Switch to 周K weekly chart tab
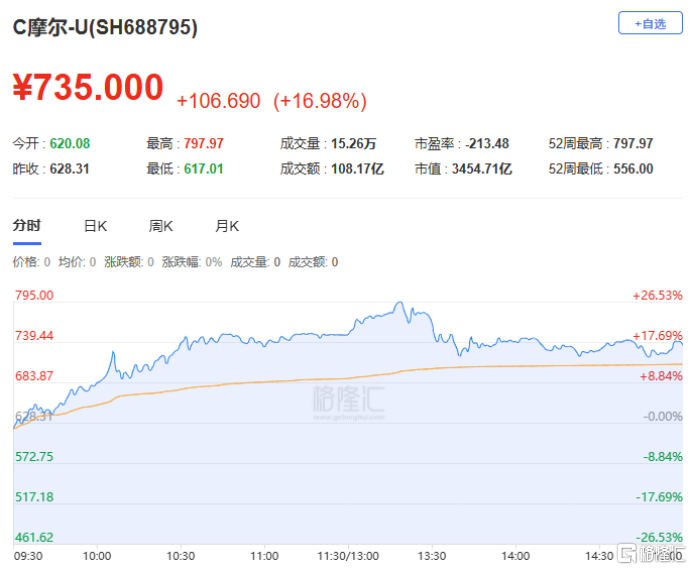 pyautogui.click(x=161, y=226)
